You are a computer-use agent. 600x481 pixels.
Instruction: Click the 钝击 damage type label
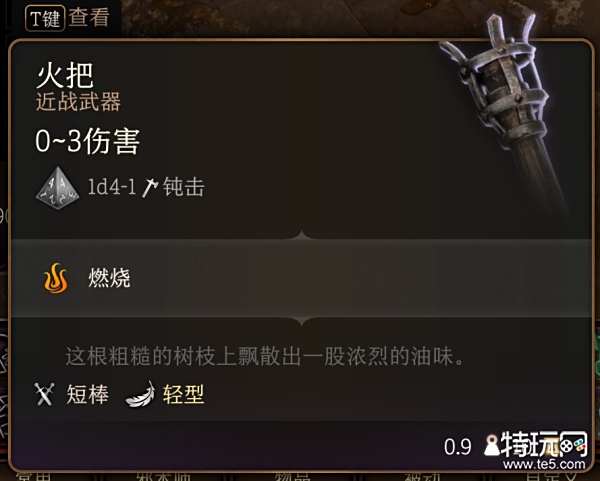[184, 187]
